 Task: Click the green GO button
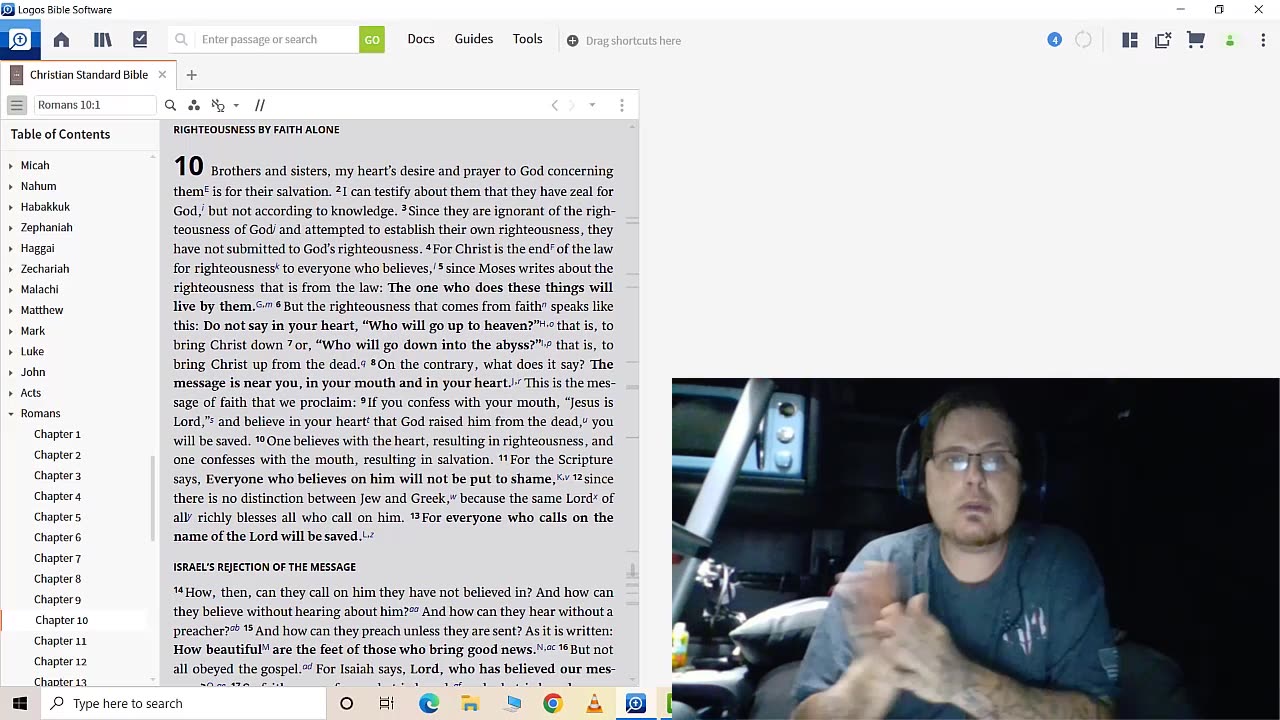(372, 40)
